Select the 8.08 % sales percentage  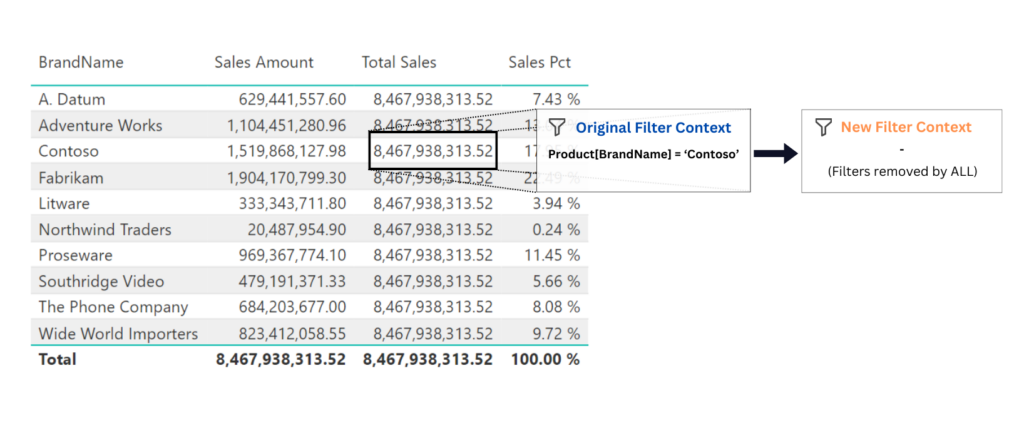click(x=556, y=307)
